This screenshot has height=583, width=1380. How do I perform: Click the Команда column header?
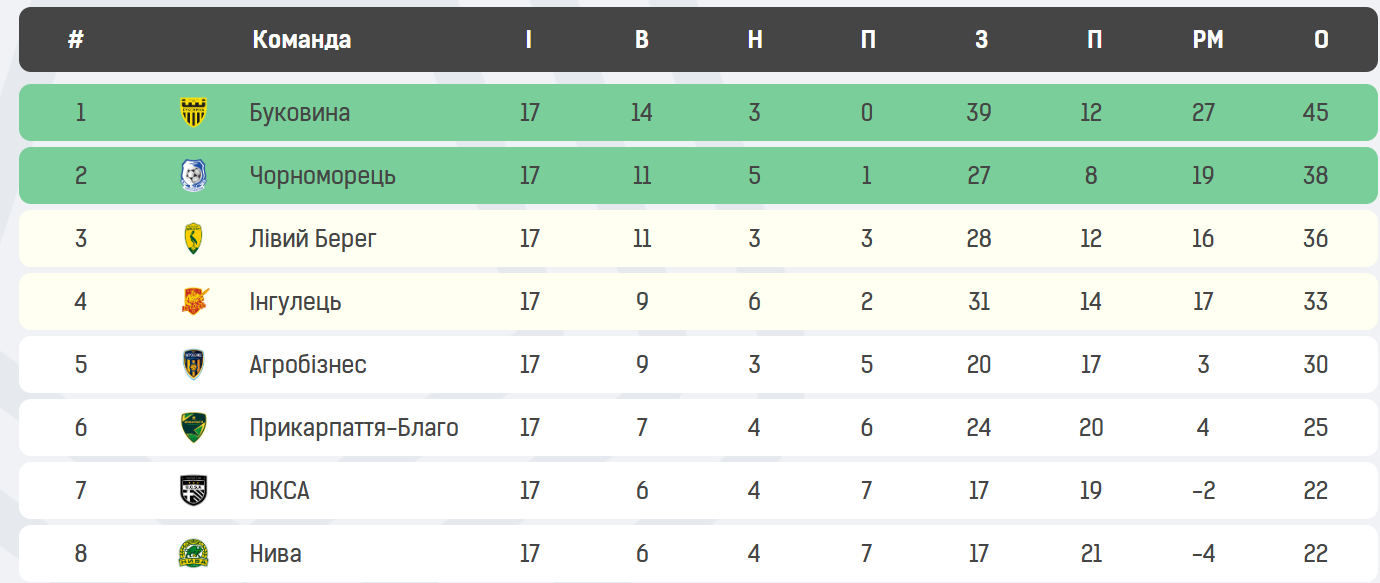pyautogui.click(x=301, y=40)
